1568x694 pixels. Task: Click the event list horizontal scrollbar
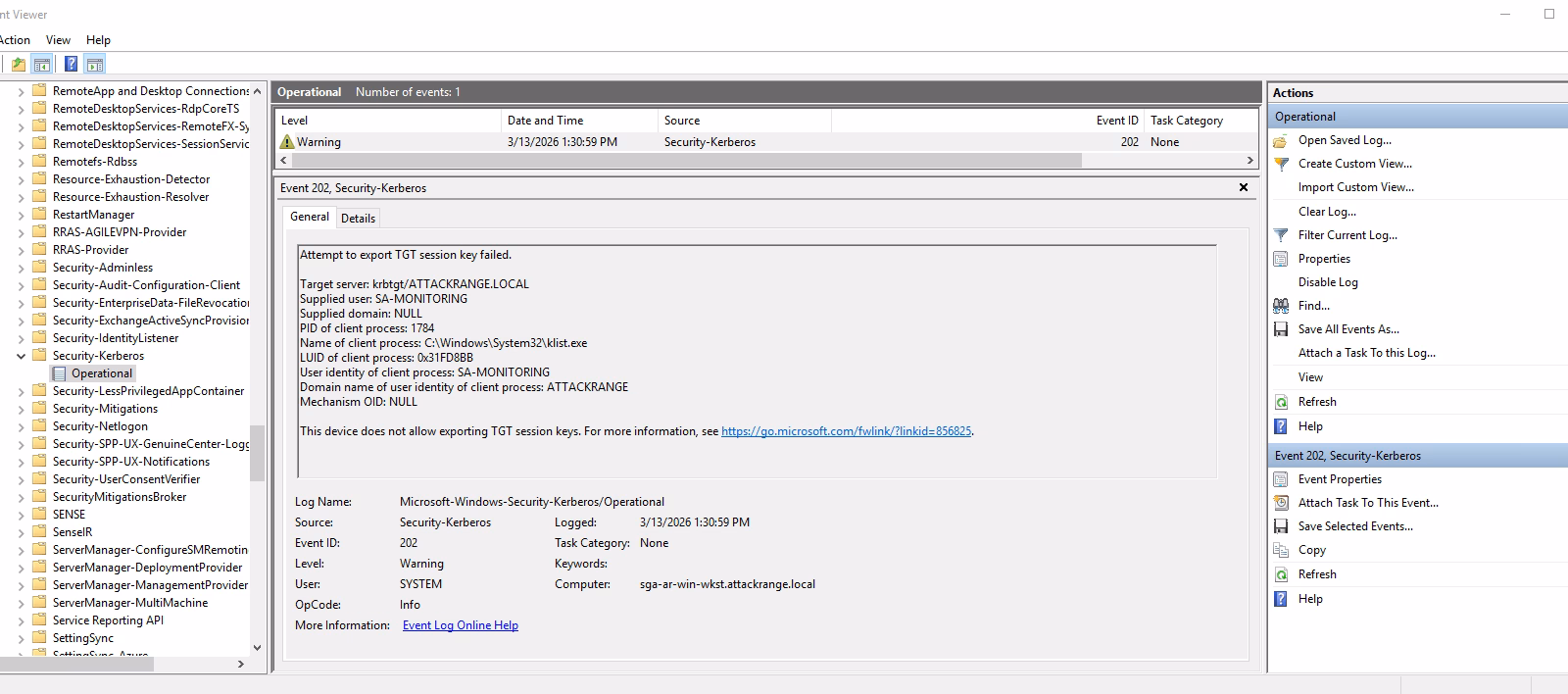(686, 160)
